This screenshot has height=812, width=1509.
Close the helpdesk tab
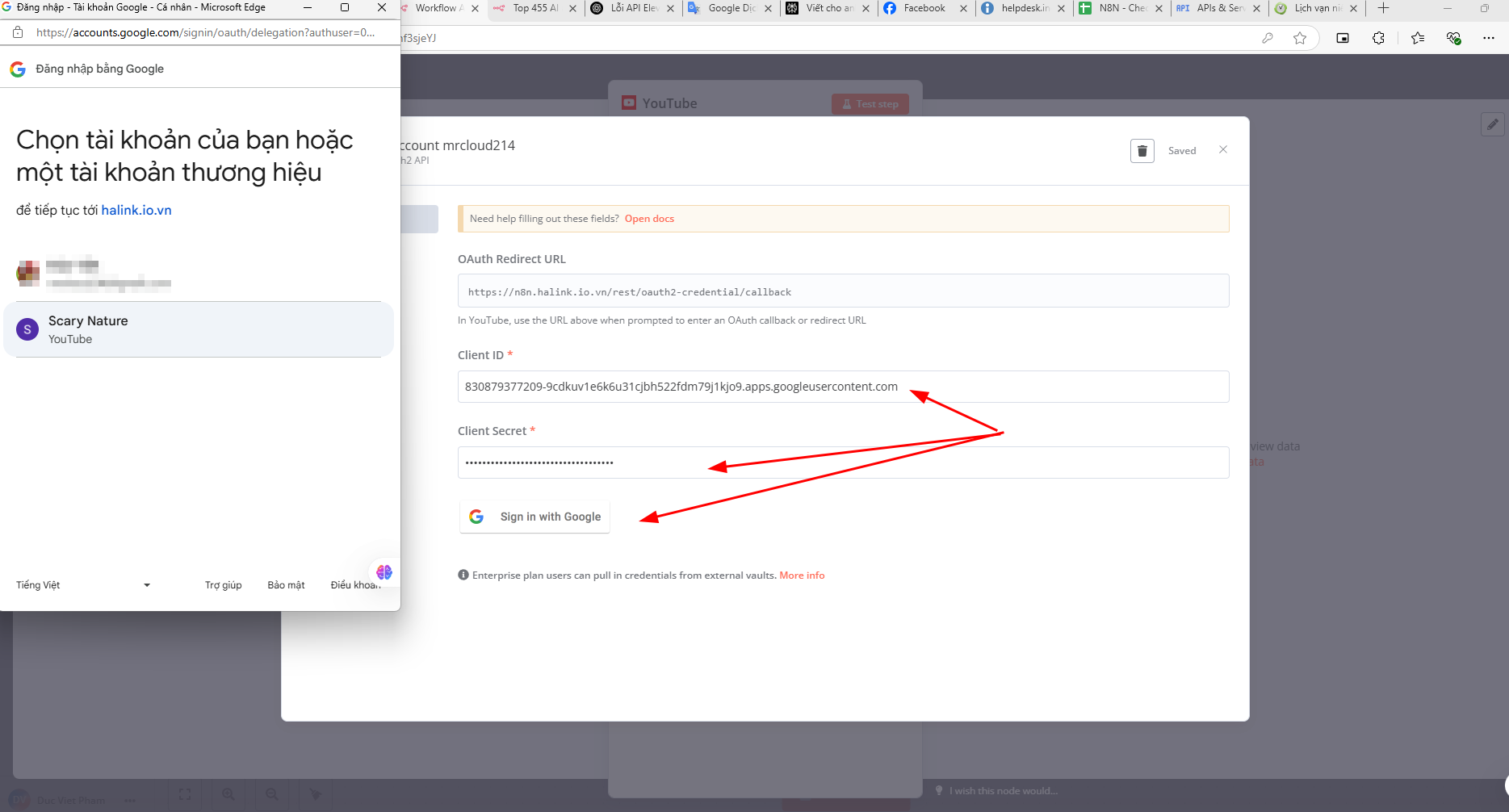tap(1061, 8)
